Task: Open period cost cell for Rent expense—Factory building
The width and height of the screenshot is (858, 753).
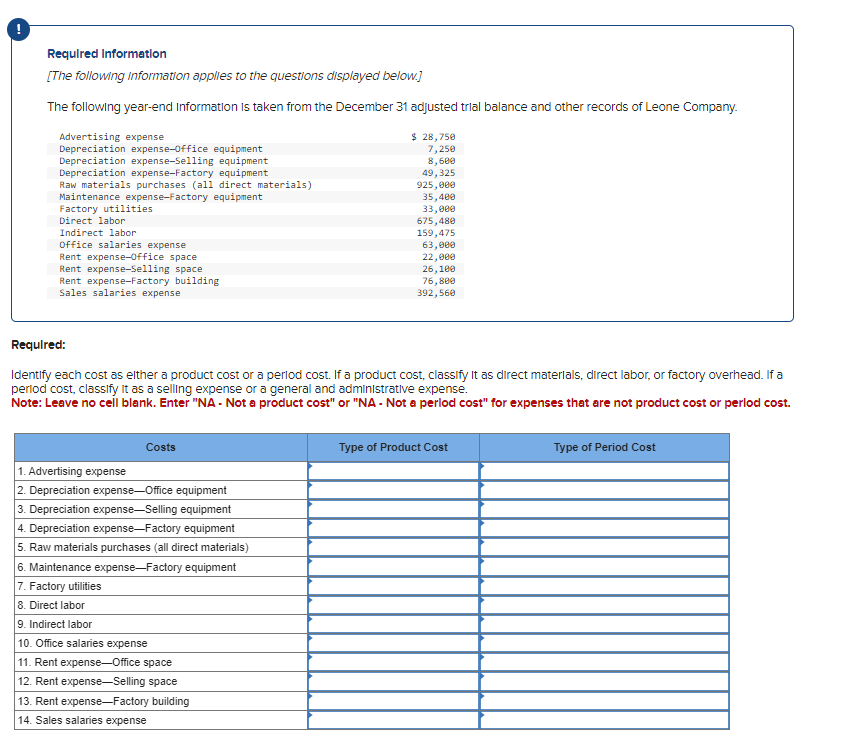Action: click(604, 701)
